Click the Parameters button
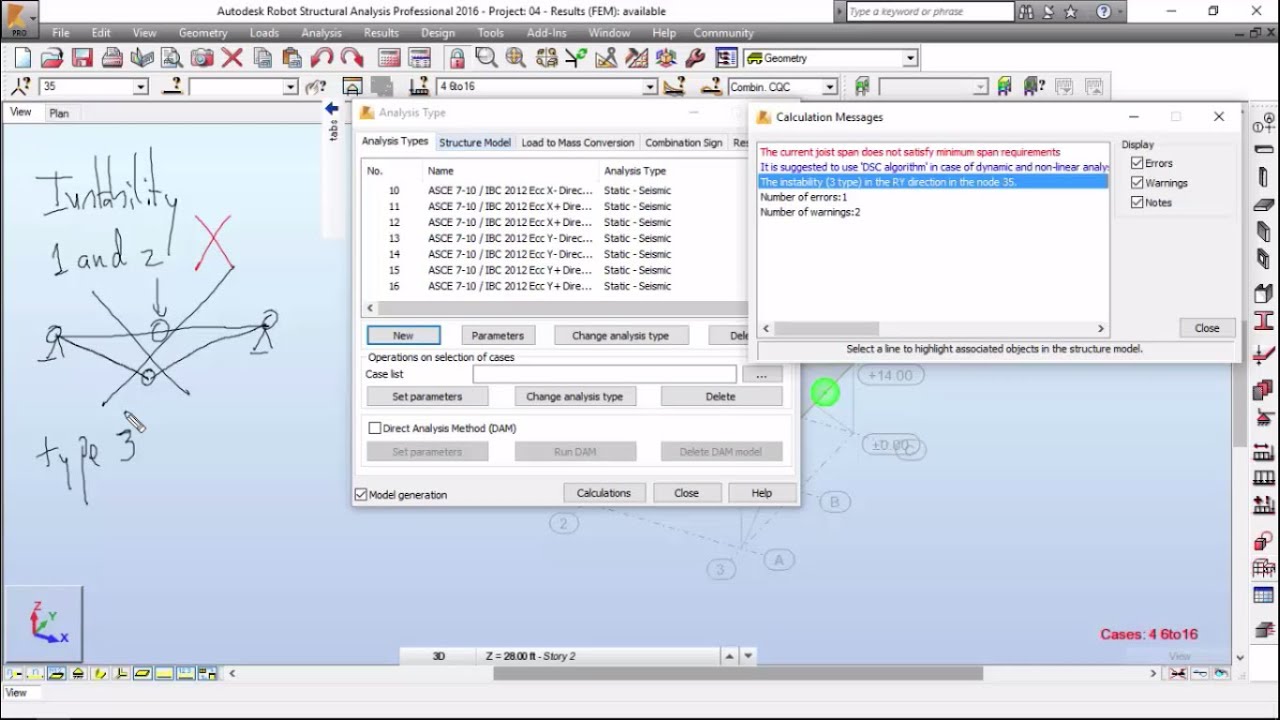The image size is (1280, 720). click(x=497, y=336)
